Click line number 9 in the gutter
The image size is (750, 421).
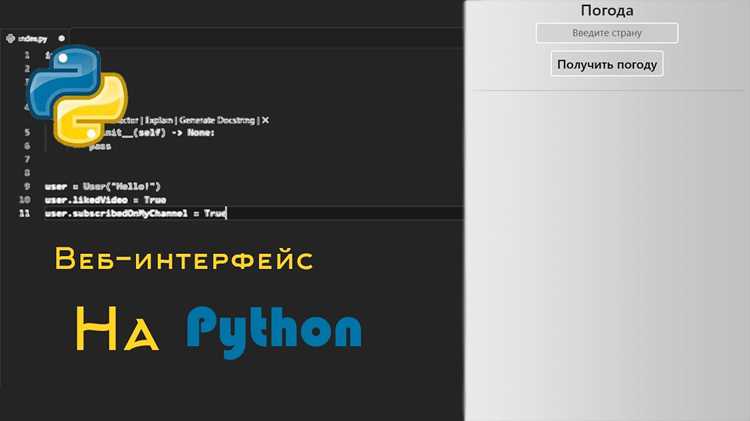pyautogui.click(x=27, y=186)
